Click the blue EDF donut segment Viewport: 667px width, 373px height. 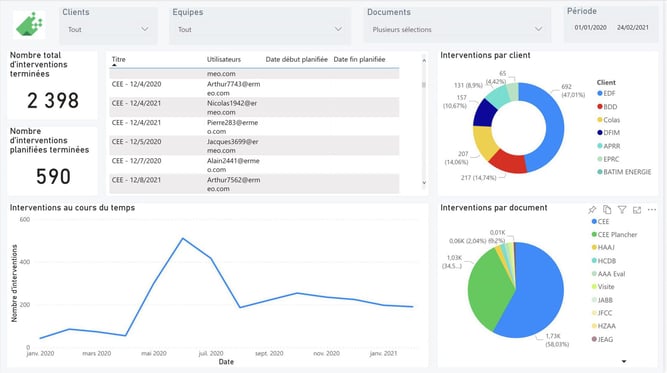(x=554, y=128)
